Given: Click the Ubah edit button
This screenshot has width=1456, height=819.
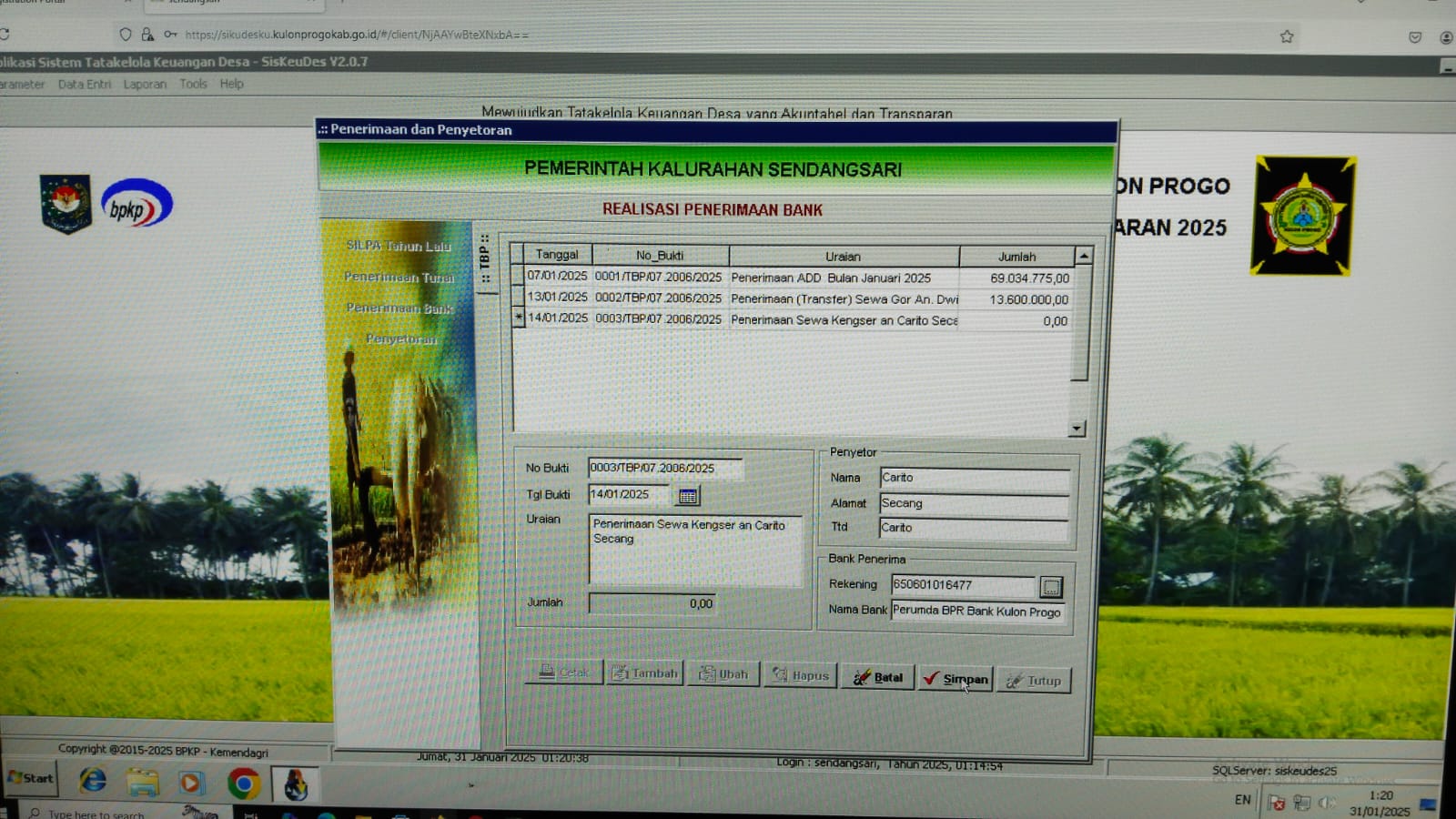Looking at the screenshot, I should (723, 674).
